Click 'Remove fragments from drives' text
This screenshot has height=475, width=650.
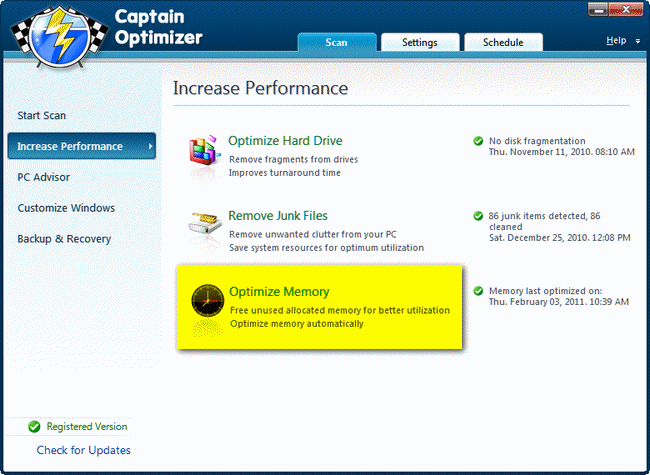pyautogui.click(x=293, y=160)
